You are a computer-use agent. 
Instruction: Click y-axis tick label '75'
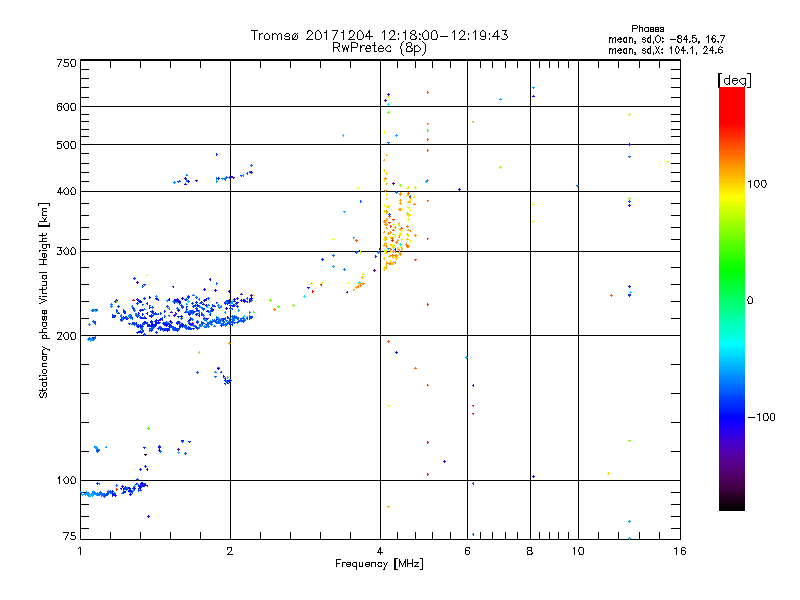70,536
